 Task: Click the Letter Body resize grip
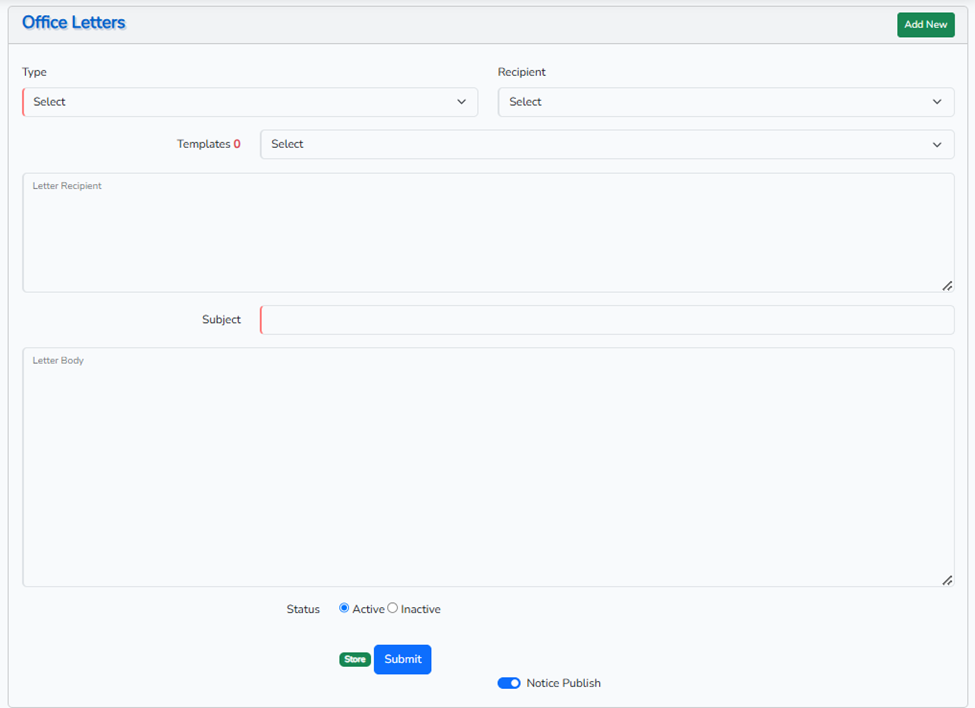click(947, 580)
